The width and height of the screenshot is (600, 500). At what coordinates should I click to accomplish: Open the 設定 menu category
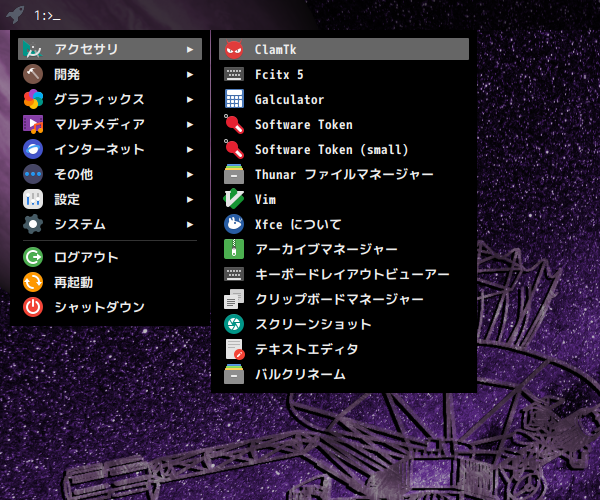click(110, 199)
